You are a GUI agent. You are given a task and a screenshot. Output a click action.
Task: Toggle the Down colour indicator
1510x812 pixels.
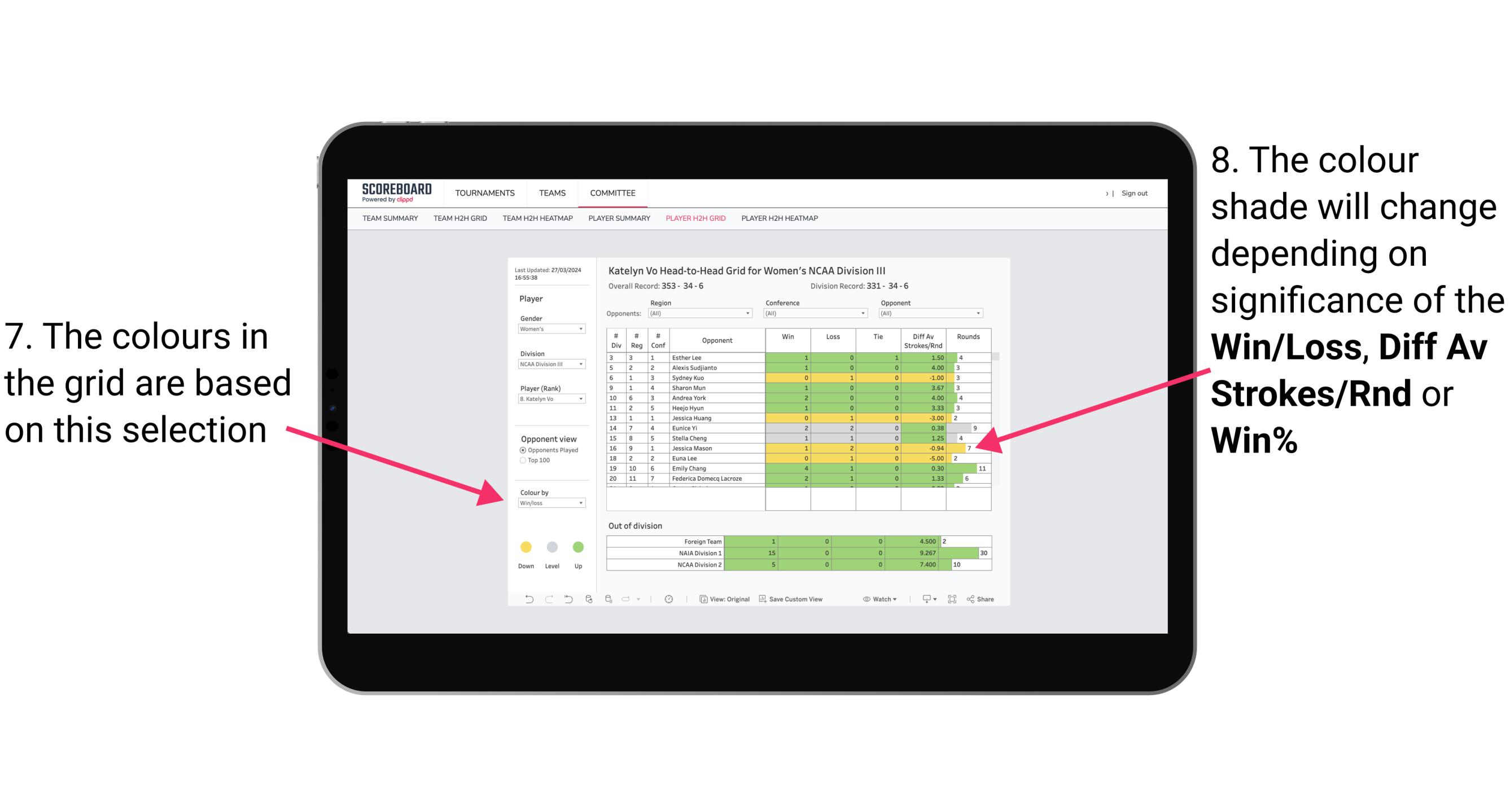pyautogui.click(x=521, y=547)
